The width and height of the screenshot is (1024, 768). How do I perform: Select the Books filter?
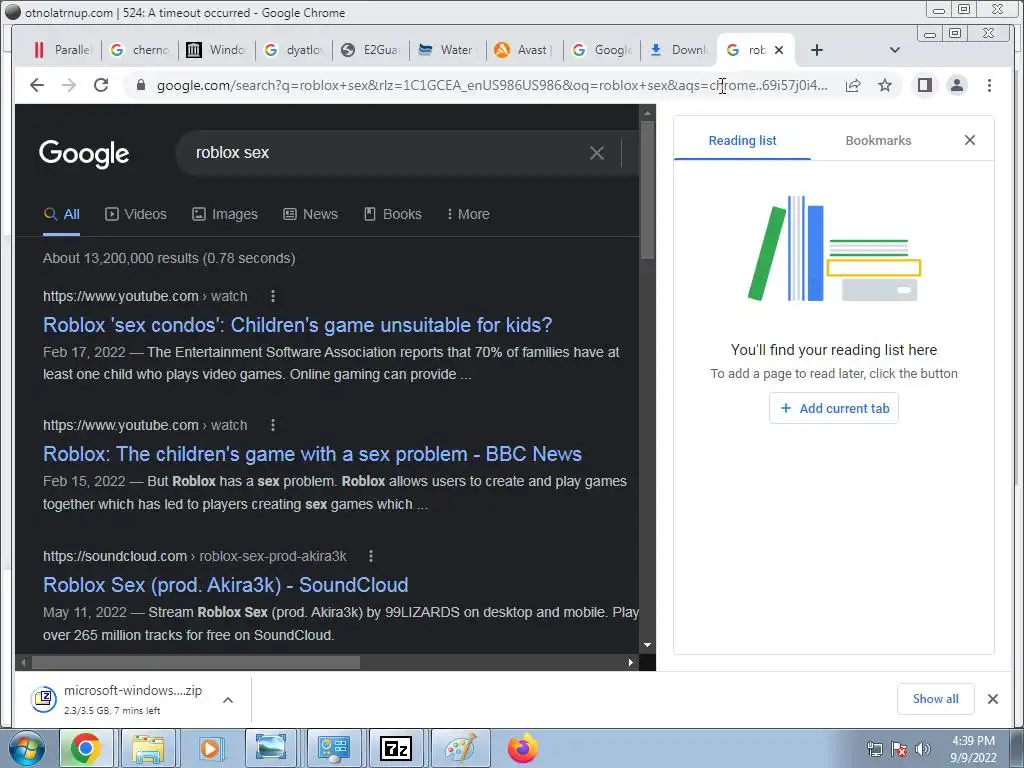click(392, 214)
